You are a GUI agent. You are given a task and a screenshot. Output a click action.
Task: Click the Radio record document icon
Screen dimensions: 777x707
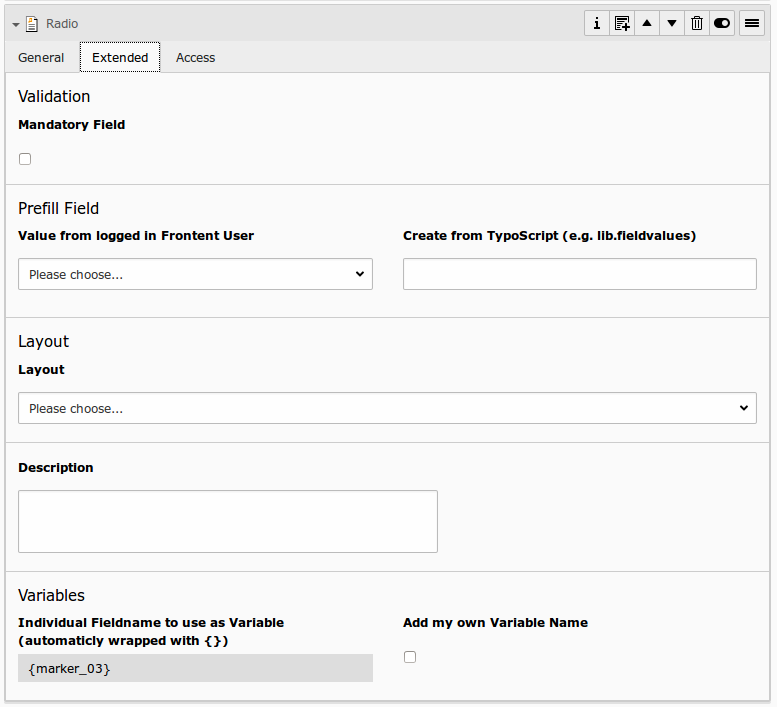[x=32, y=23]
